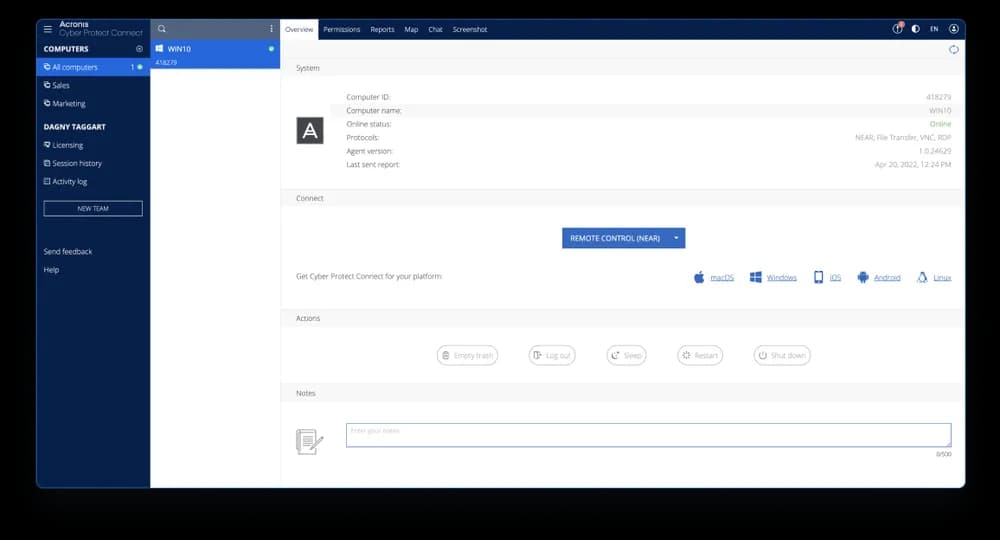Click the add icon next to COMPUTERS

click(x=139, y=49)
